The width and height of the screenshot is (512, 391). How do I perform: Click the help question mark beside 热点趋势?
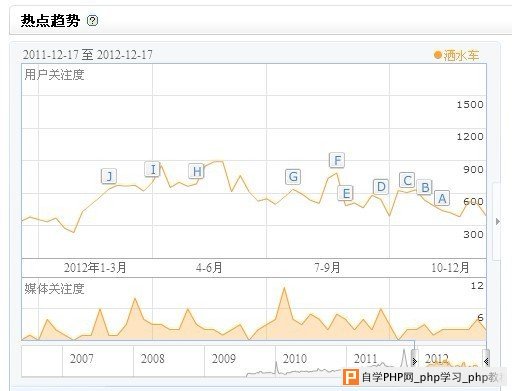(92, 21)
